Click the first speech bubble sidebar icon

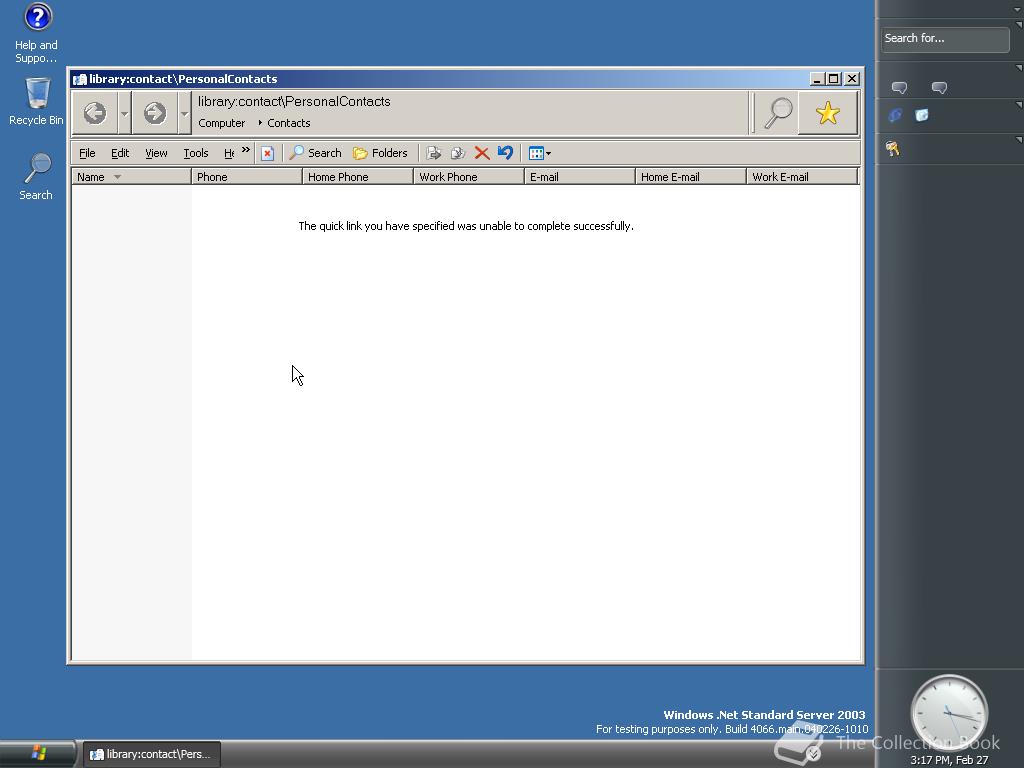[899, 88]
